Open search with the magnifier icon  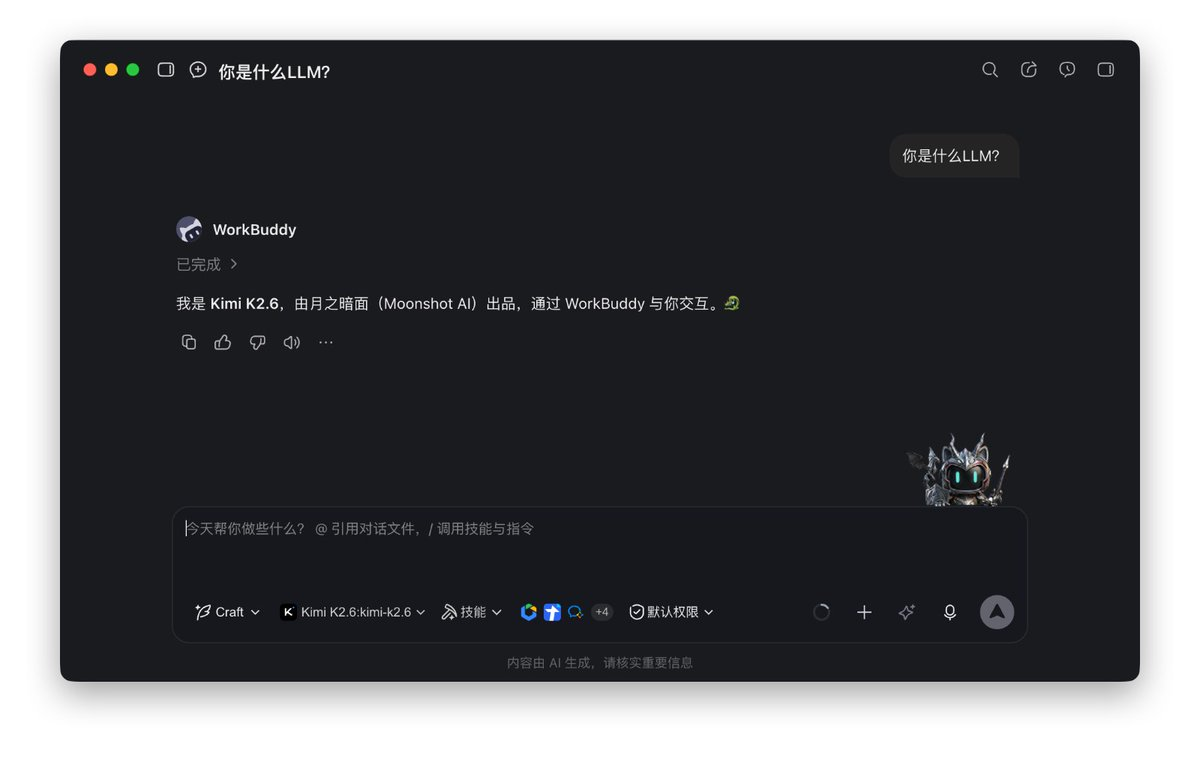pyautogui.click(x=990, y=70)
